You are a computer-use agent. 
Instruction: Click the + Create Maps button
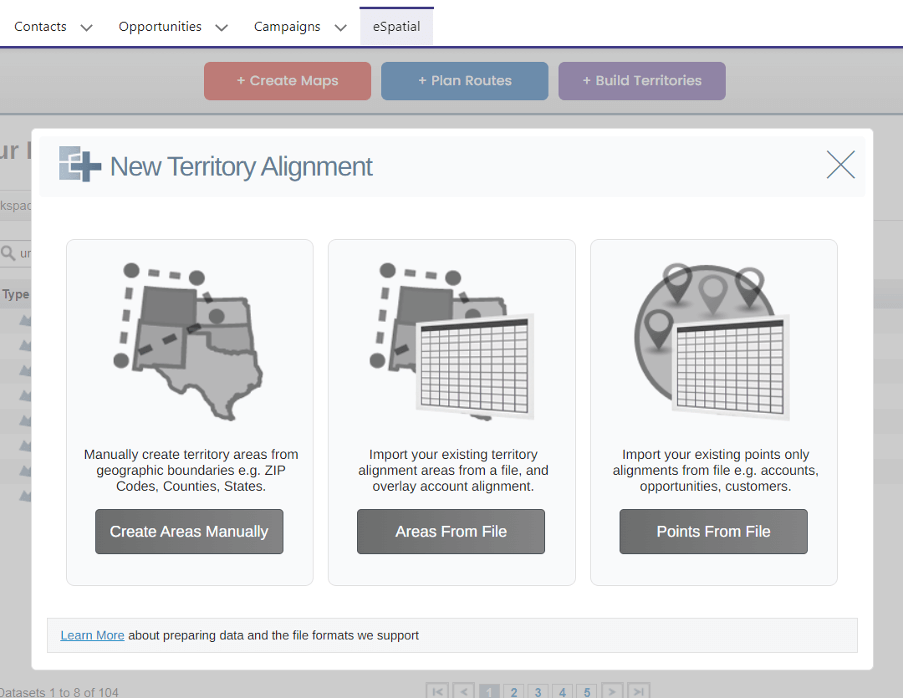(x=287, y=81)
